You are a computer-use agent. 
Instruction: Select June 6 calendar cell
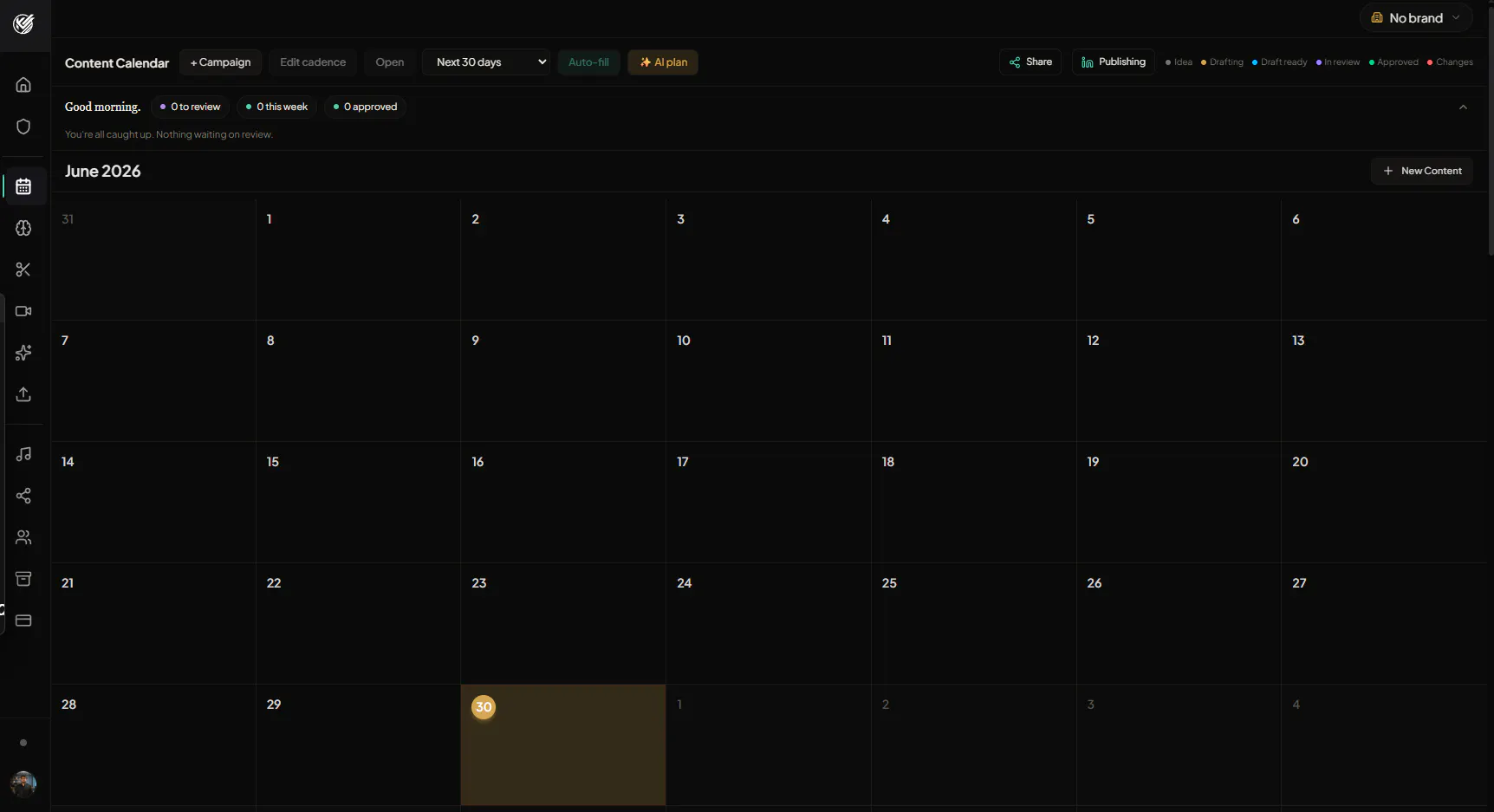click(1384, 259)
